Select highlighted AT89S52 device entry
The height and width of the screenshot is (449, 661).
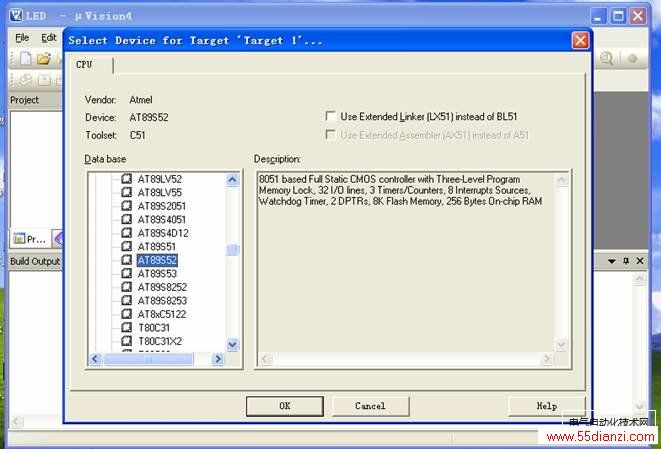pyautogui.click(x=157, y=260)
